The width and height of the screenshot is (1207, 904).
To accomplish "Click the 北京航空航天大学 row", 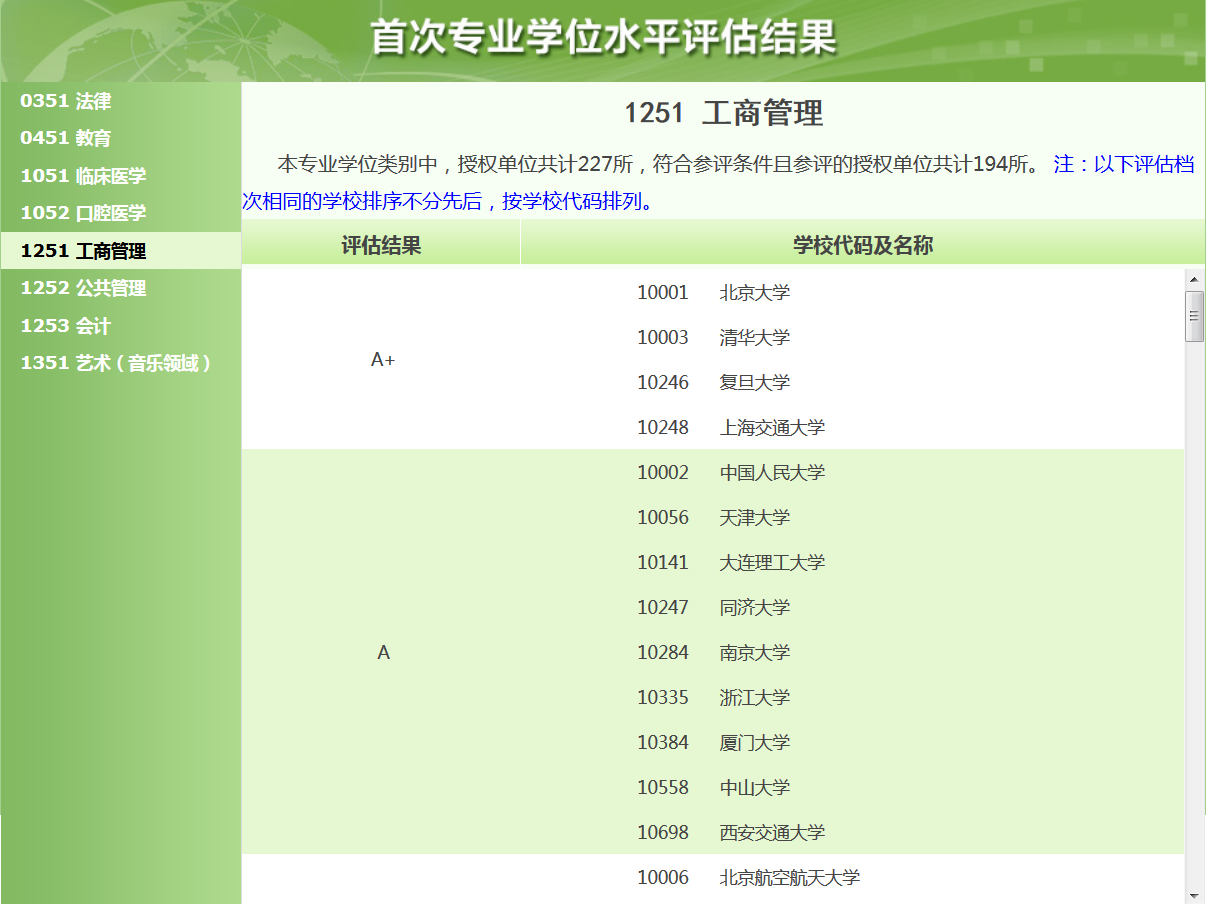I will tap(789, 878).
